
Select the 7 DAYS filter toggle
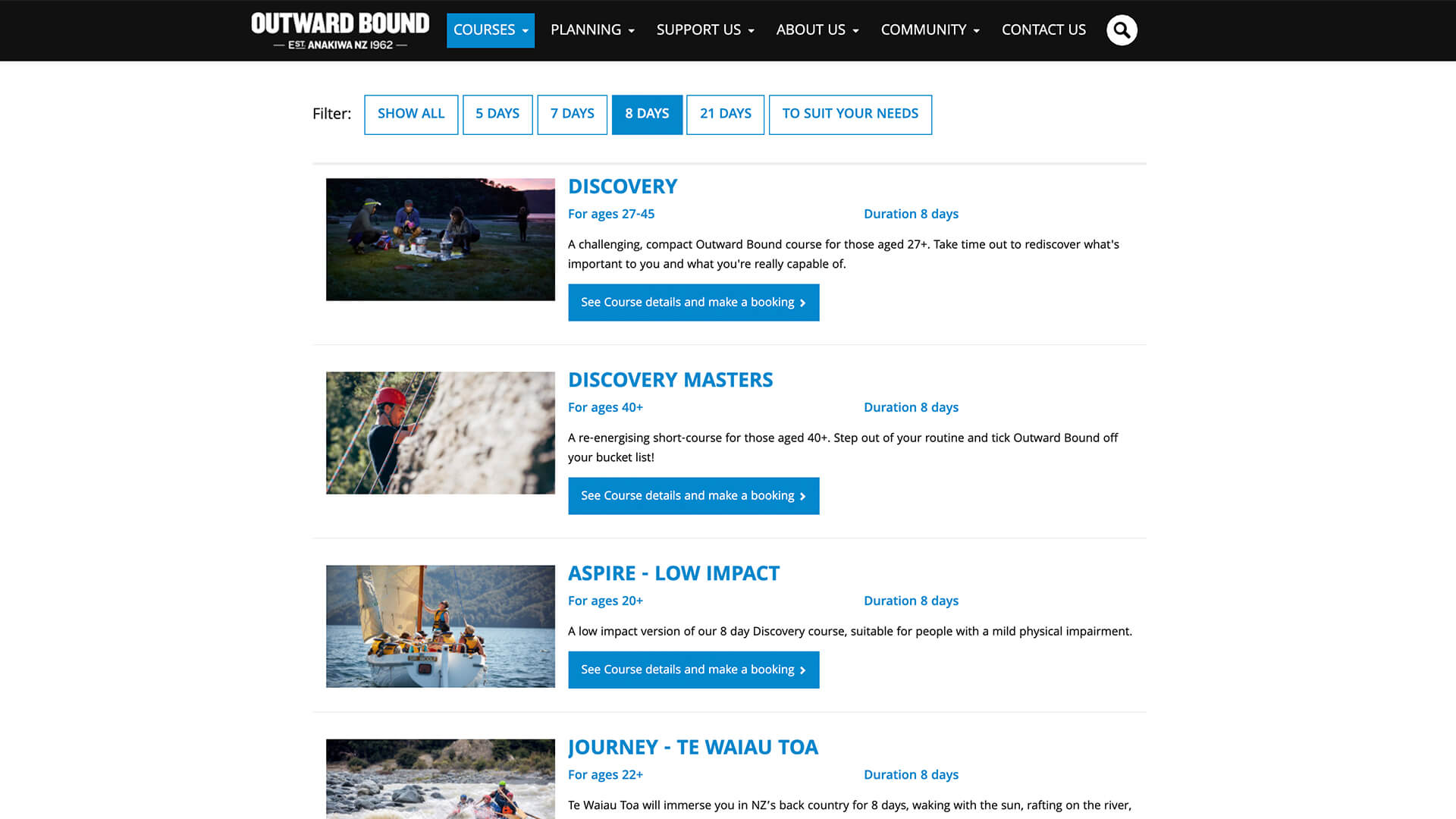pos(572,114)
